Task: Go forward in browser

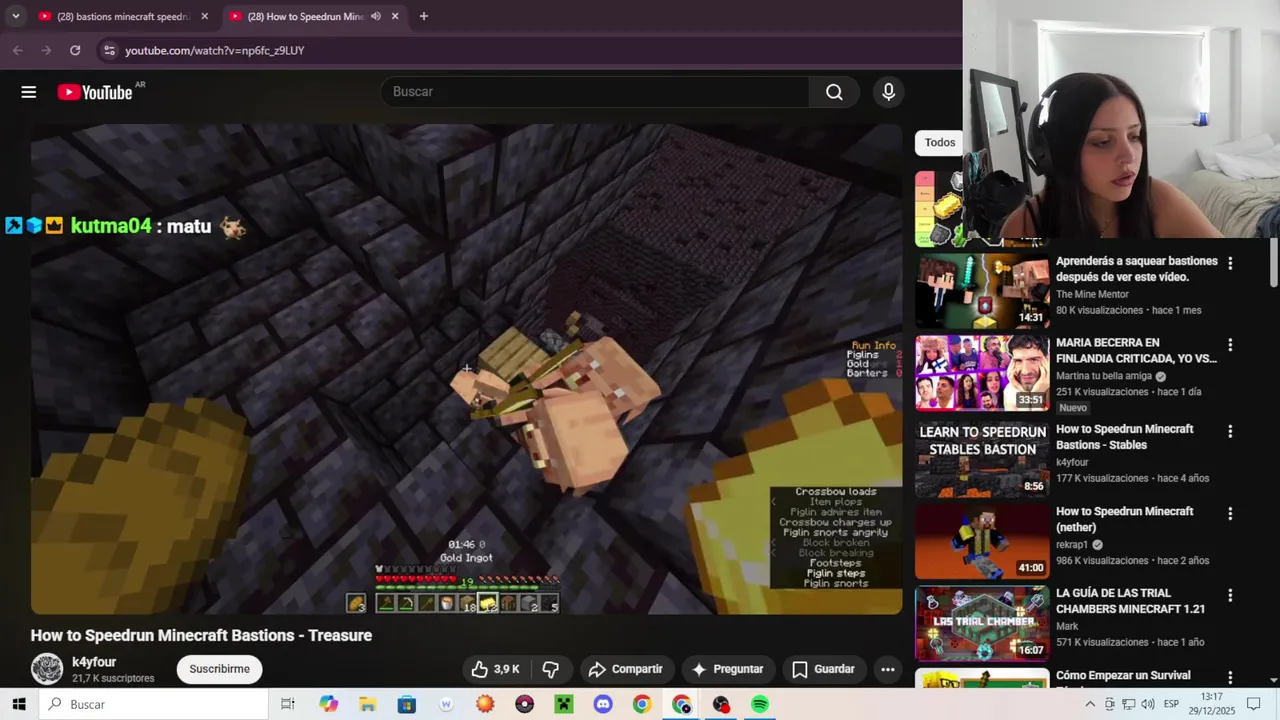Action: pos(46,50)
